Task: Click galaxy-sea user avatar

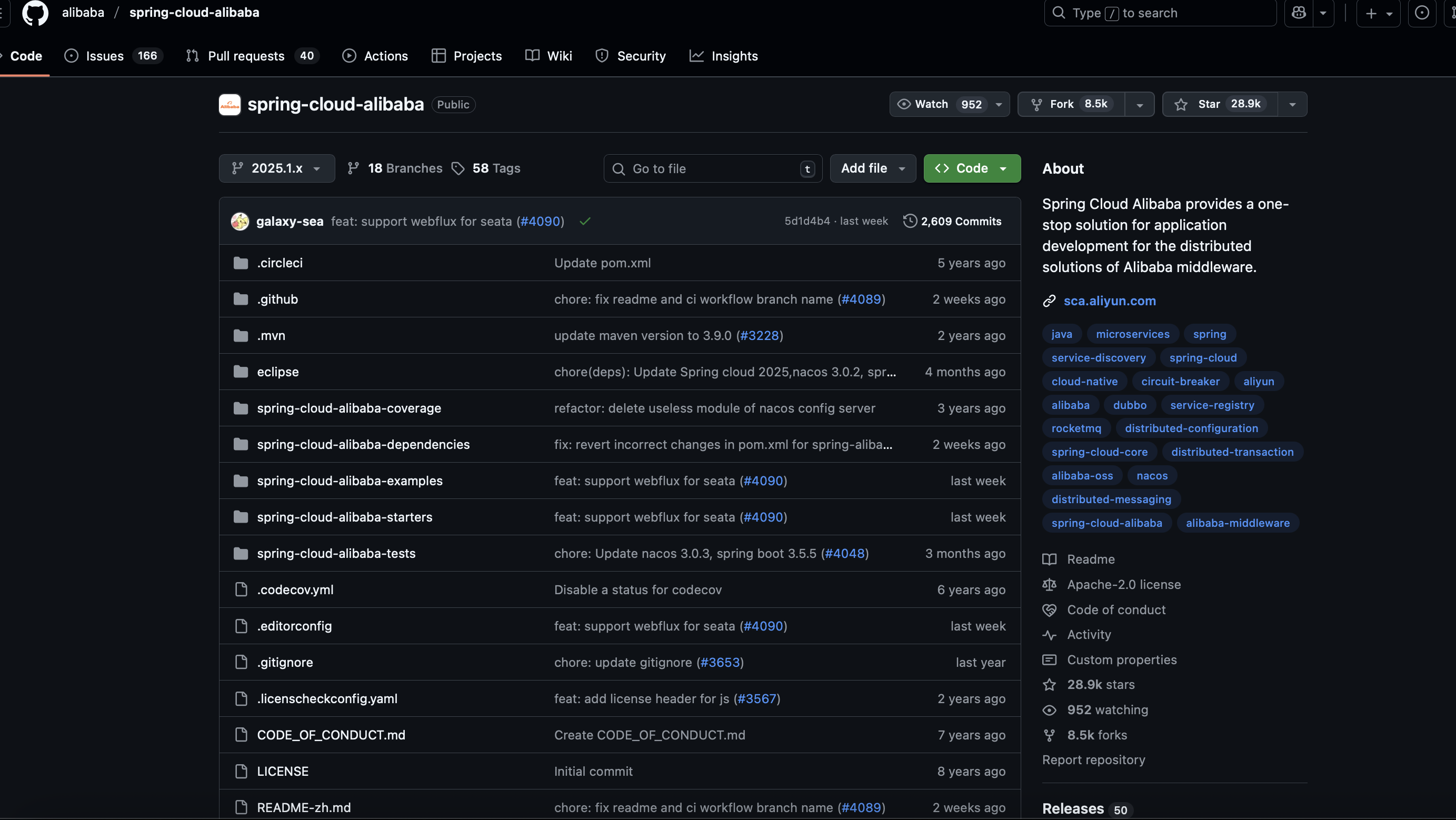Action: click(x=240, y=221)
